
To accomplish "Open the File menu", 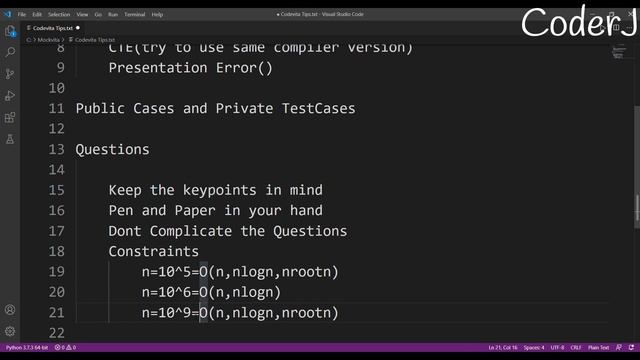I will (x=22, y=14).
